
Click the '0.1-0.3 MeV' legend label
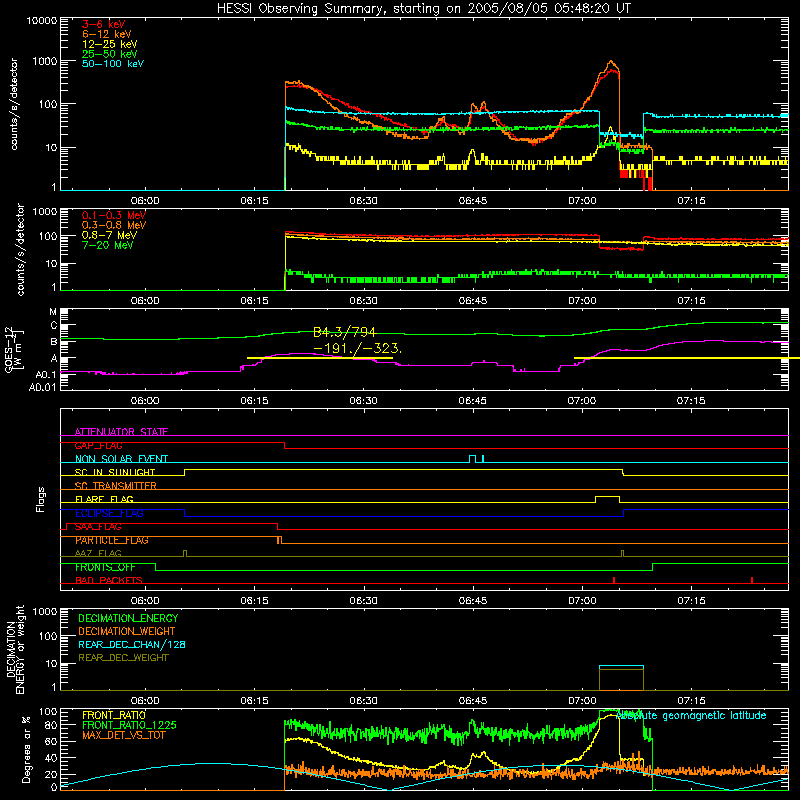point(114,215)
